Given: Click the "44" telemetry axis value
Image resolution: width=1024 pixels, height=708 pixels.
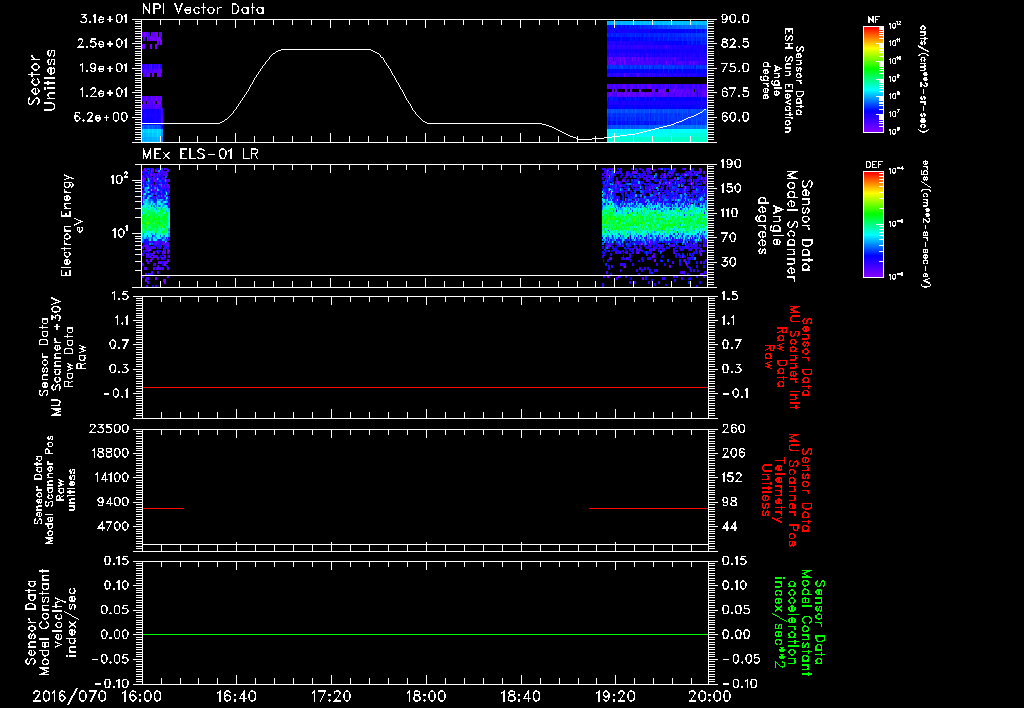Looking at the screenshot, I should tap(729, 526).
